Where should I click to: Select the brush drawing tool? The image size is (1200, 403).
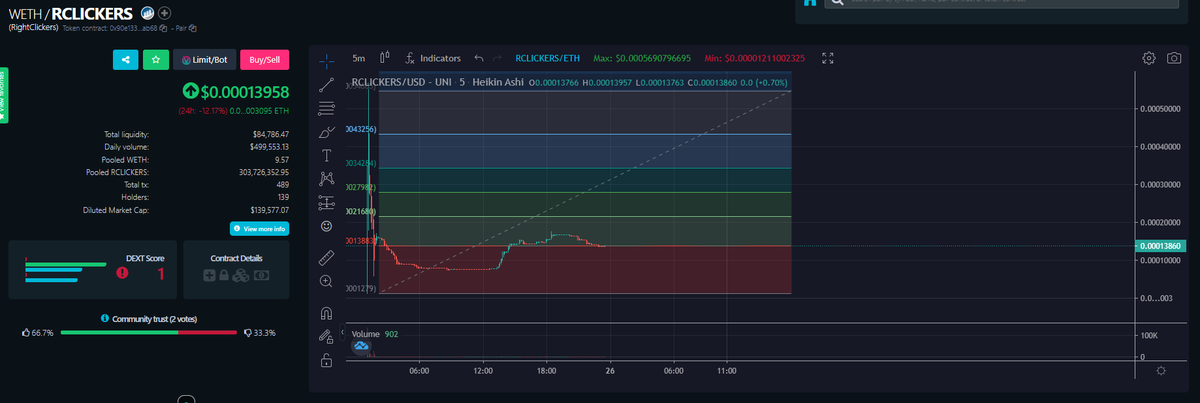(326, 132)
